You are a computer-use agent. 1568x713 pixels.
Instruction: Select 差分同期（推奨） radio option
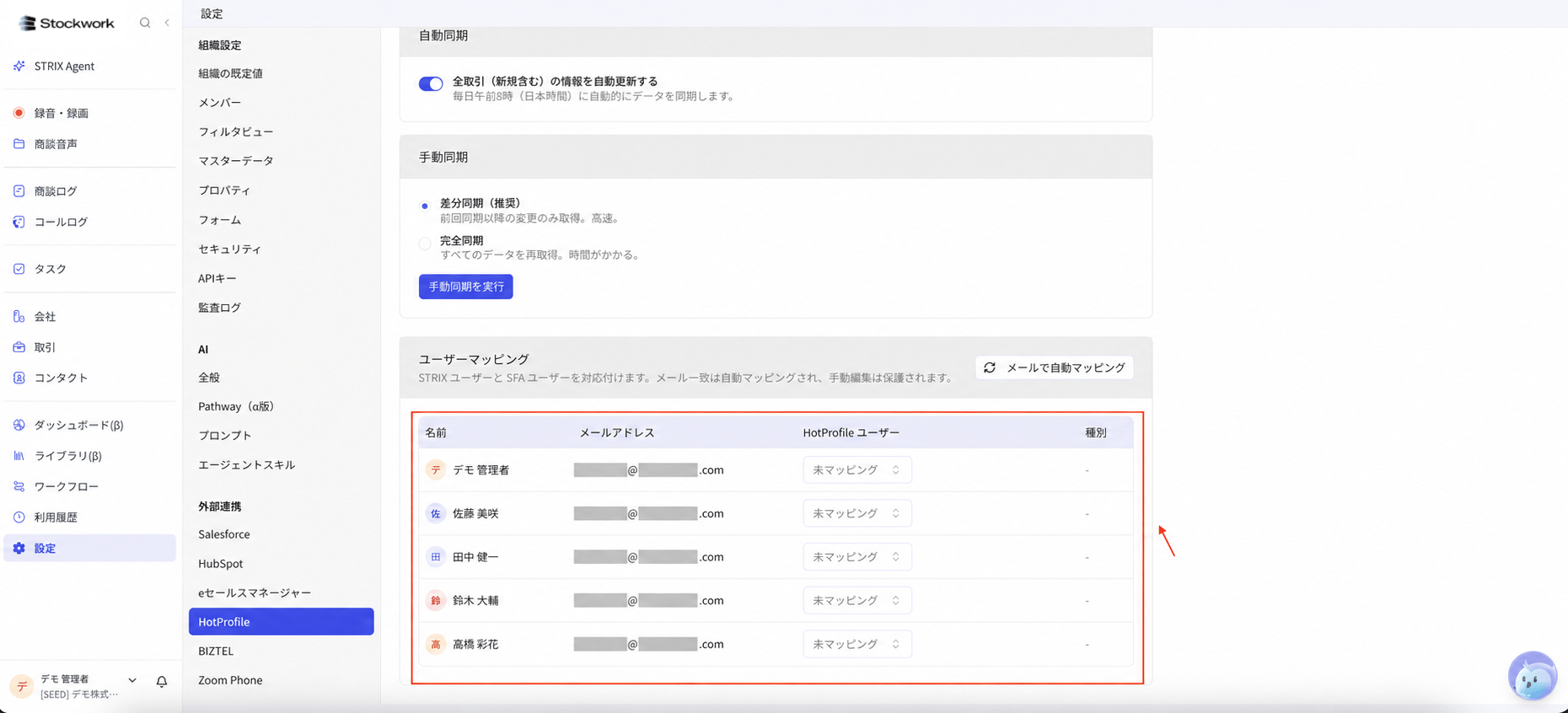425,206
